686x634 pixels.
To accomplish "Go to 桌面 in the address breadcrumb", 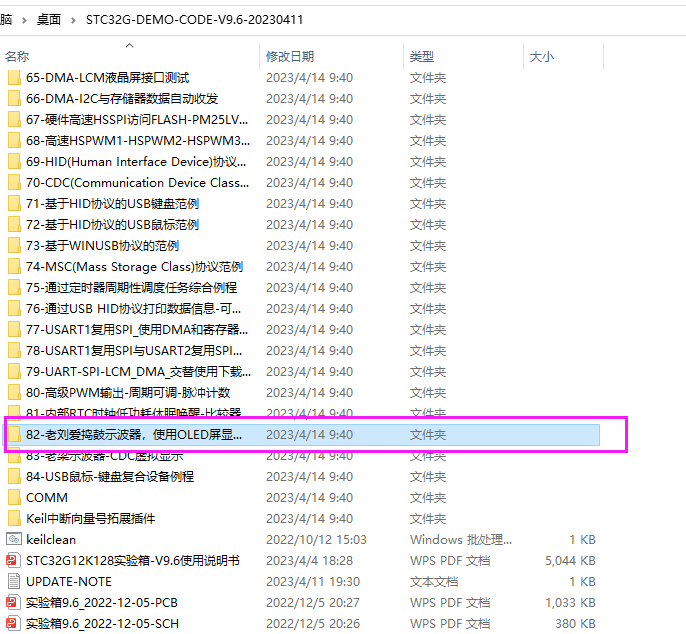I will (49, 20).
